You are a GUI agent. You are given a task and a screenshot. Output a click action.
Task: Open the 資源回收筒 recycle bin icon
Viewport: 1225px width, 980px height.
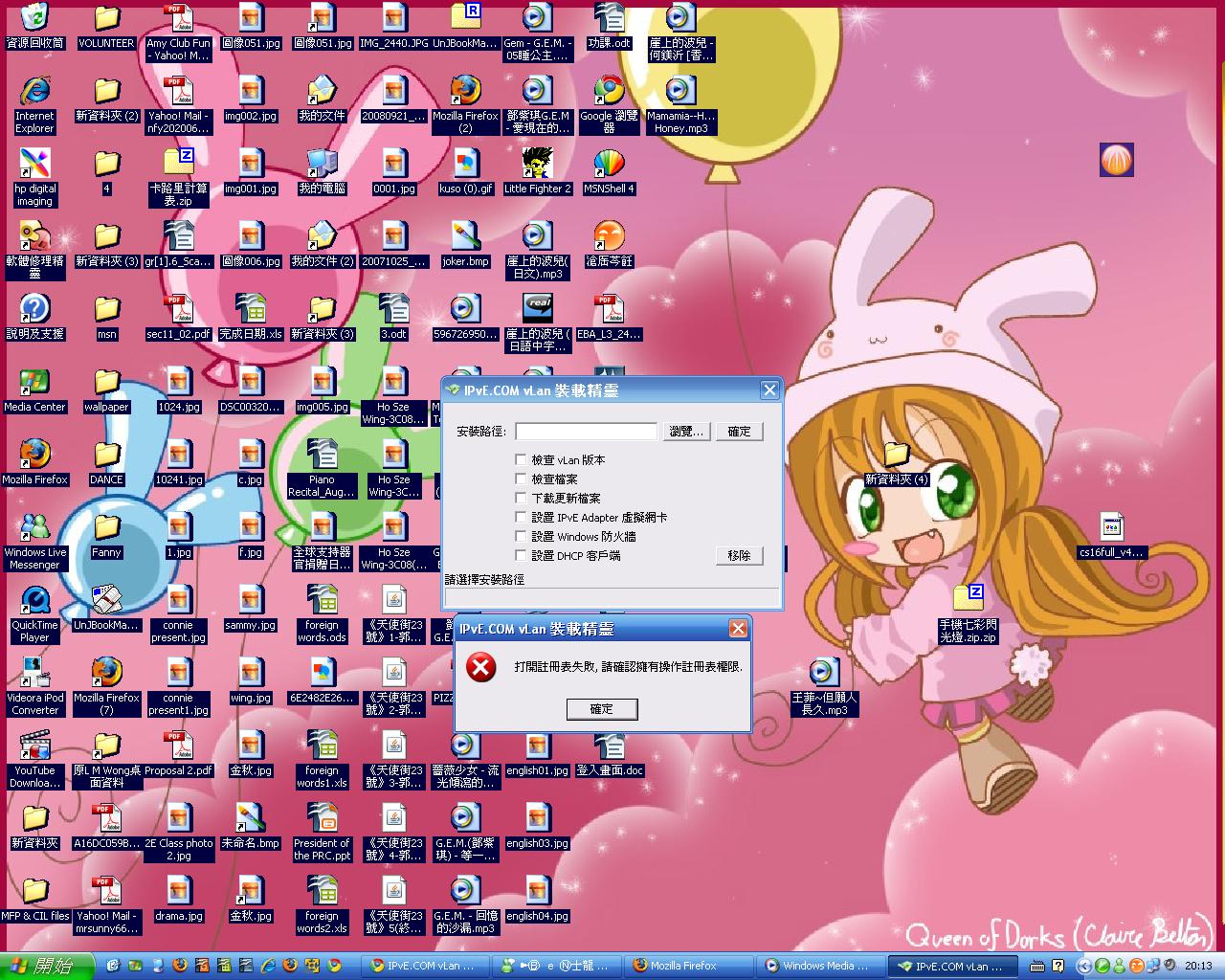coord(34,26)
